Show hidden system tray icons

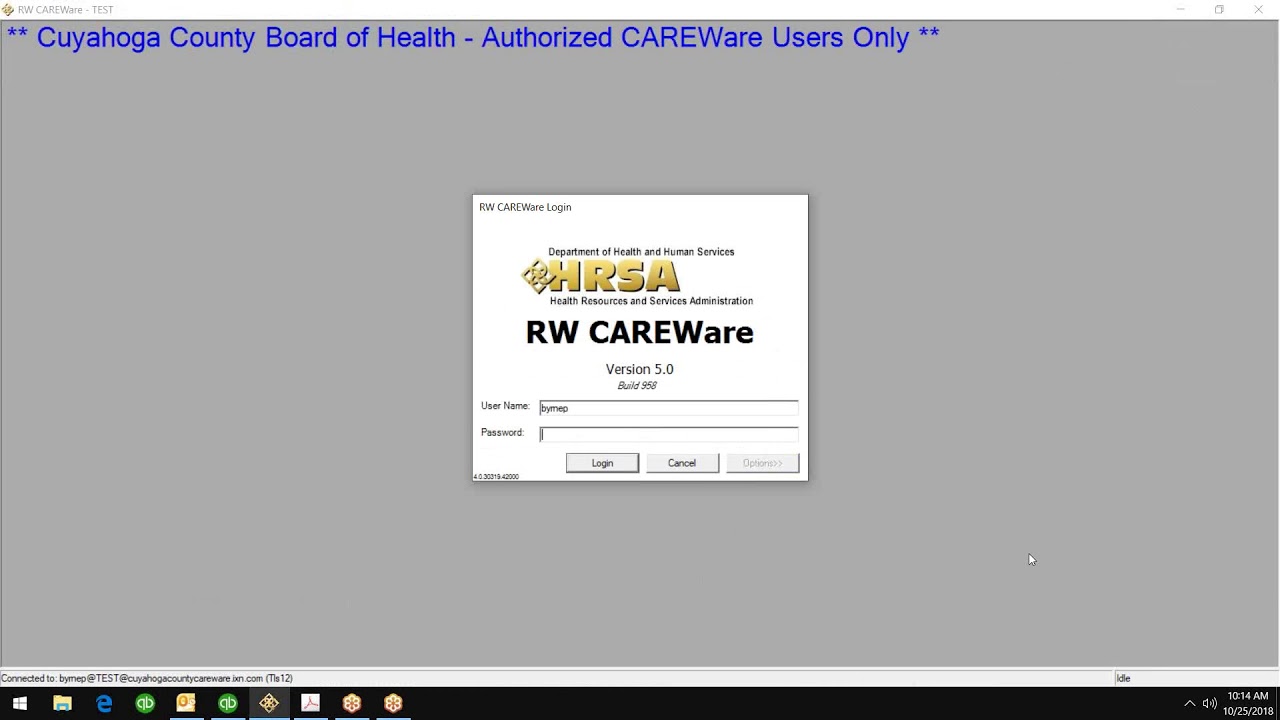pyautogui.click(x=1190, y=703)
